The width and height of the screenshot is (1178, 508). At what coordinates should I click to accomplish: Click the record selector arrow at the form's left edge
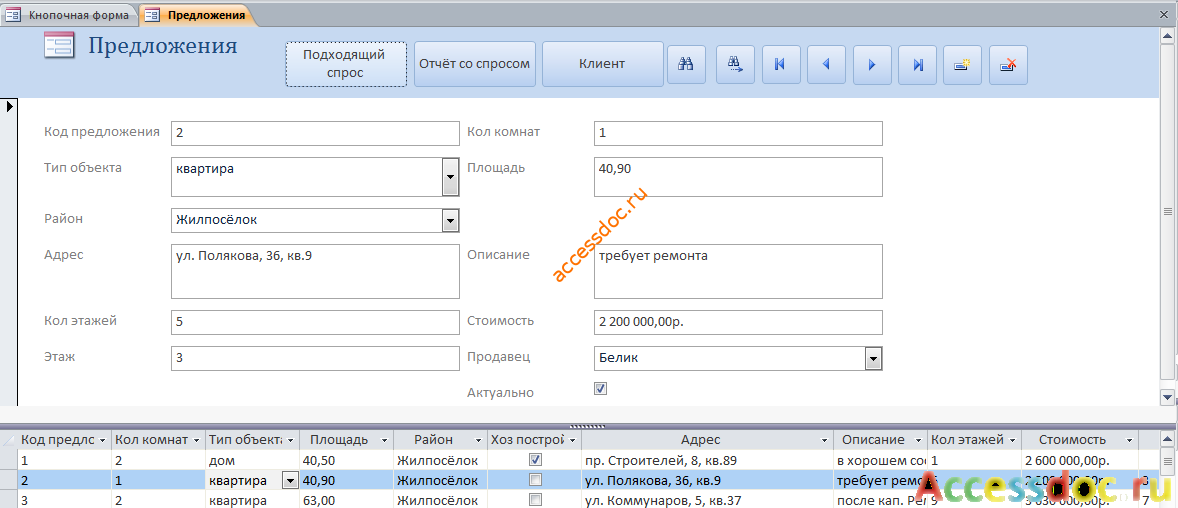[10, 107]
